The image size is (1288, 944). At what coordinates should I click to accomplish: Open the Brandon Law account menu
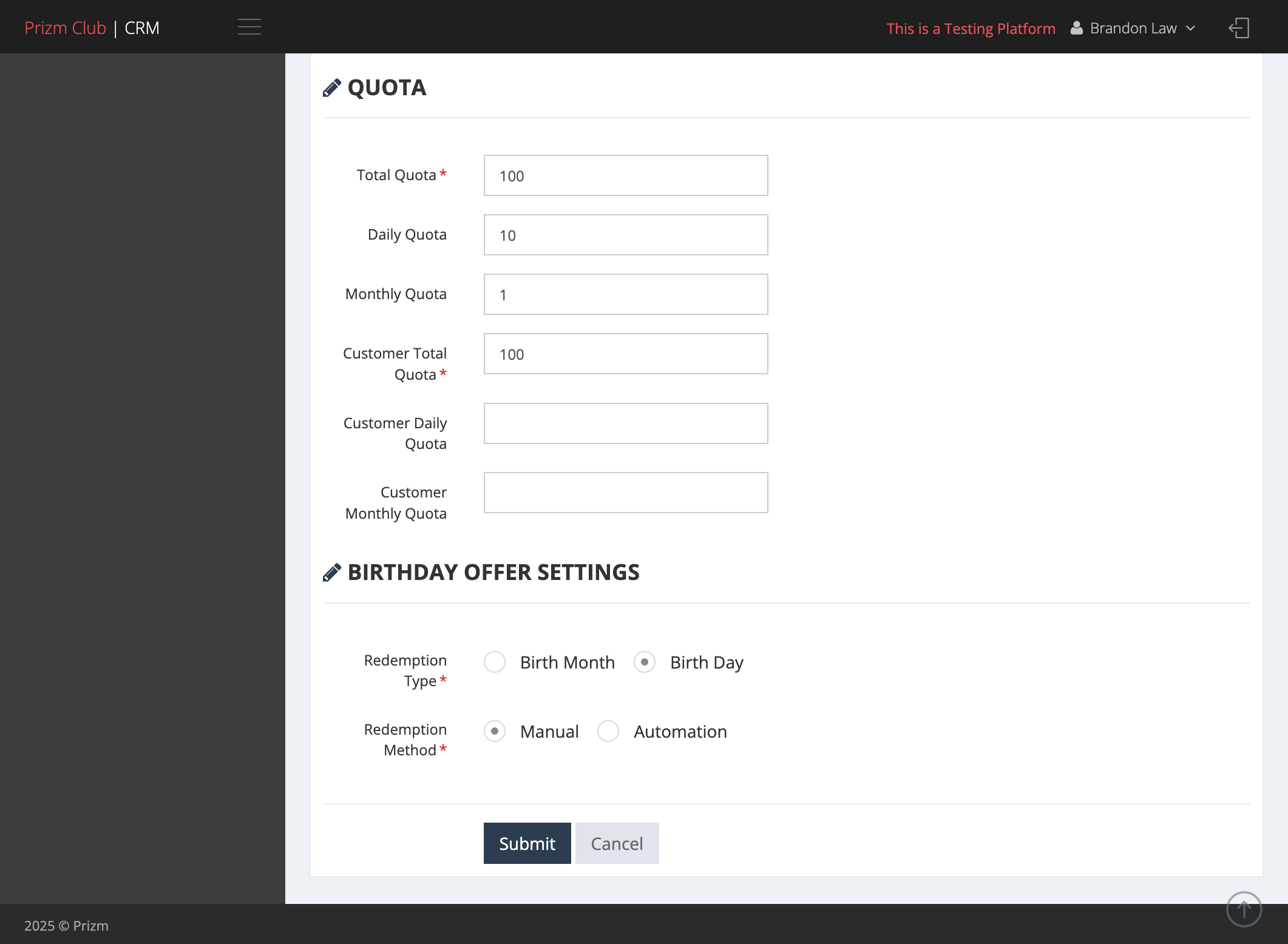(1133, 29)
